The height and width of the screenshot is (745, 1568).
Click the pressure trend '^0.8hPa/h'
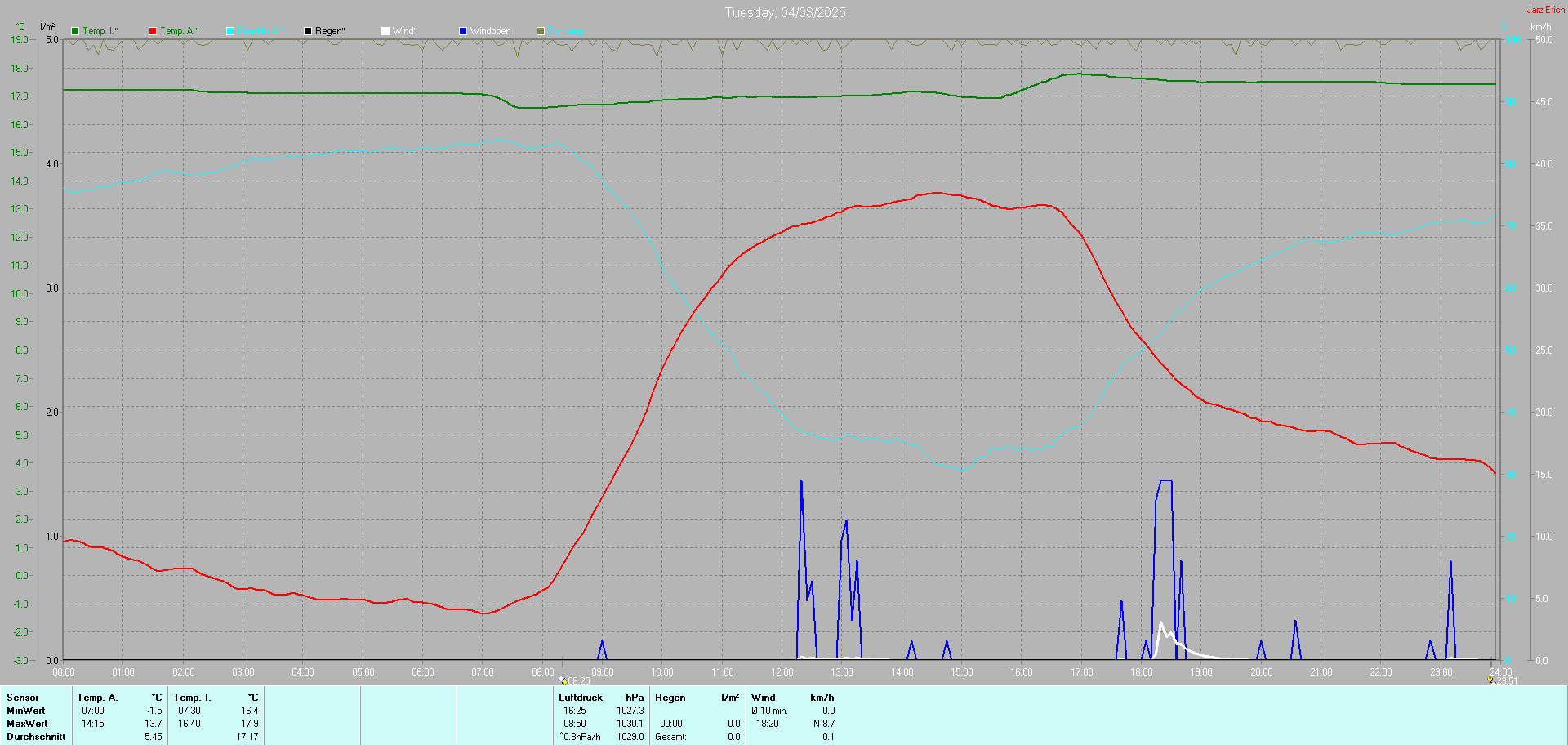click(x=580, y=737)
